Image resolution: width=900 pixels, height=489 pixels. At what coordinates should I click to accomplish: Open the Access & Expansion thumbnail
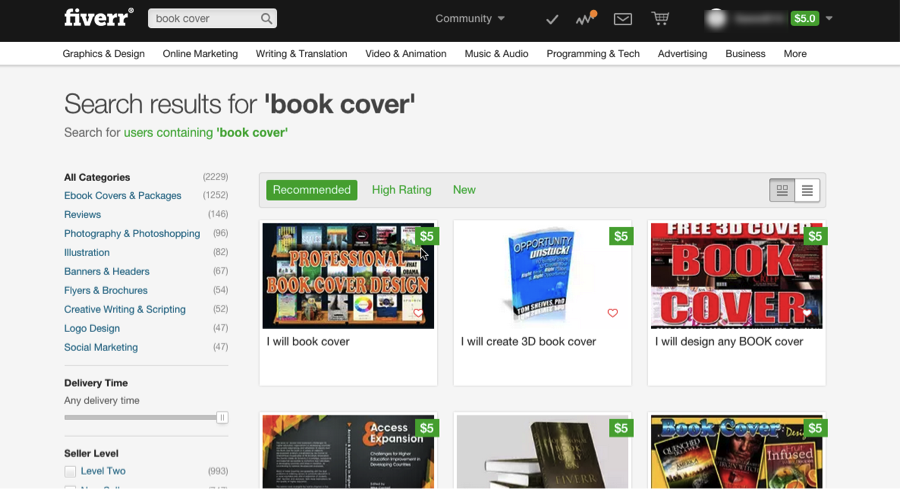[x=348, y=452]
